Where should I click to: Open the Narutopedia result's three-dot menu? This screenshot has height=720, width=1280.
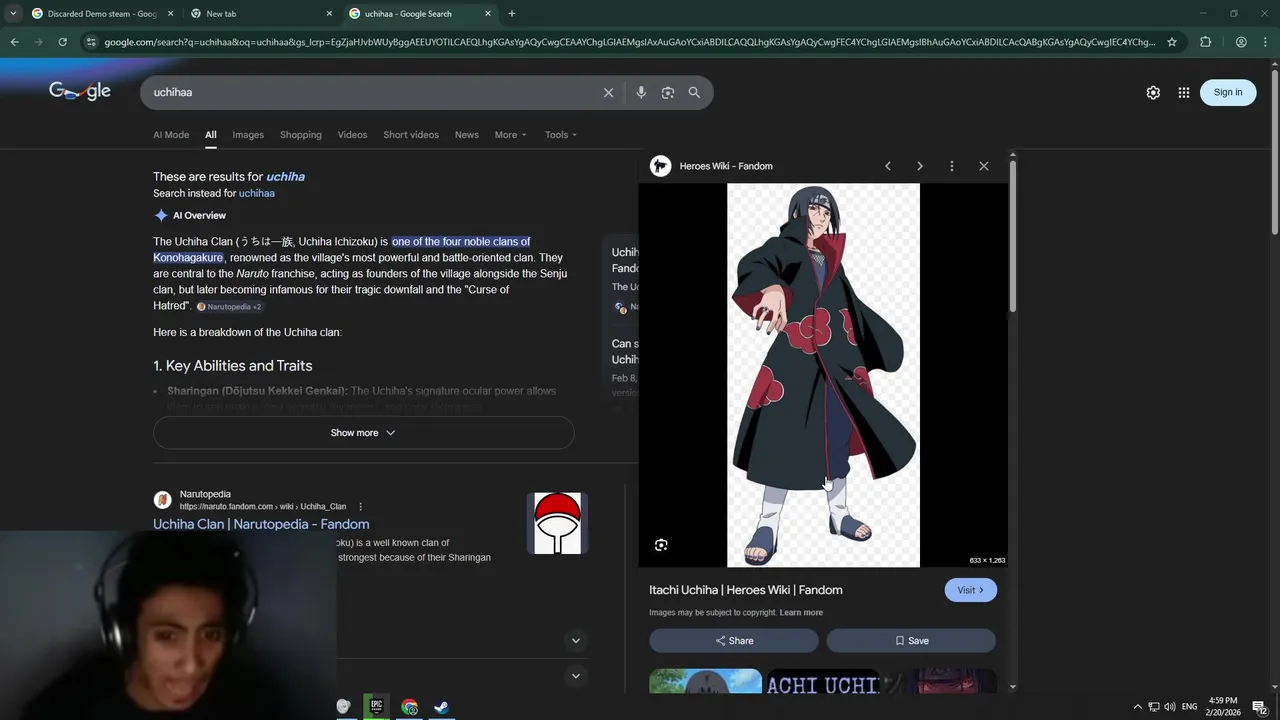click(x=361, y=507)
